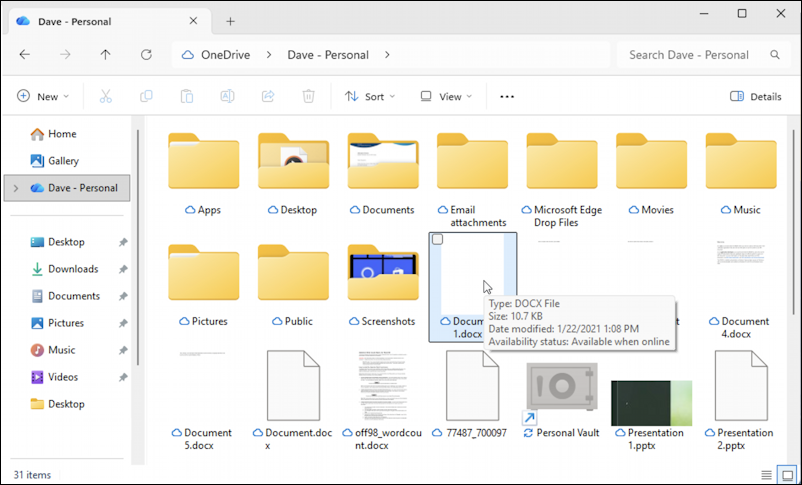The height and width of the screenshot is (485, 802).
Task: Switch to details list view in status bar
Action: pyautogui.click(x=766, y=474)
